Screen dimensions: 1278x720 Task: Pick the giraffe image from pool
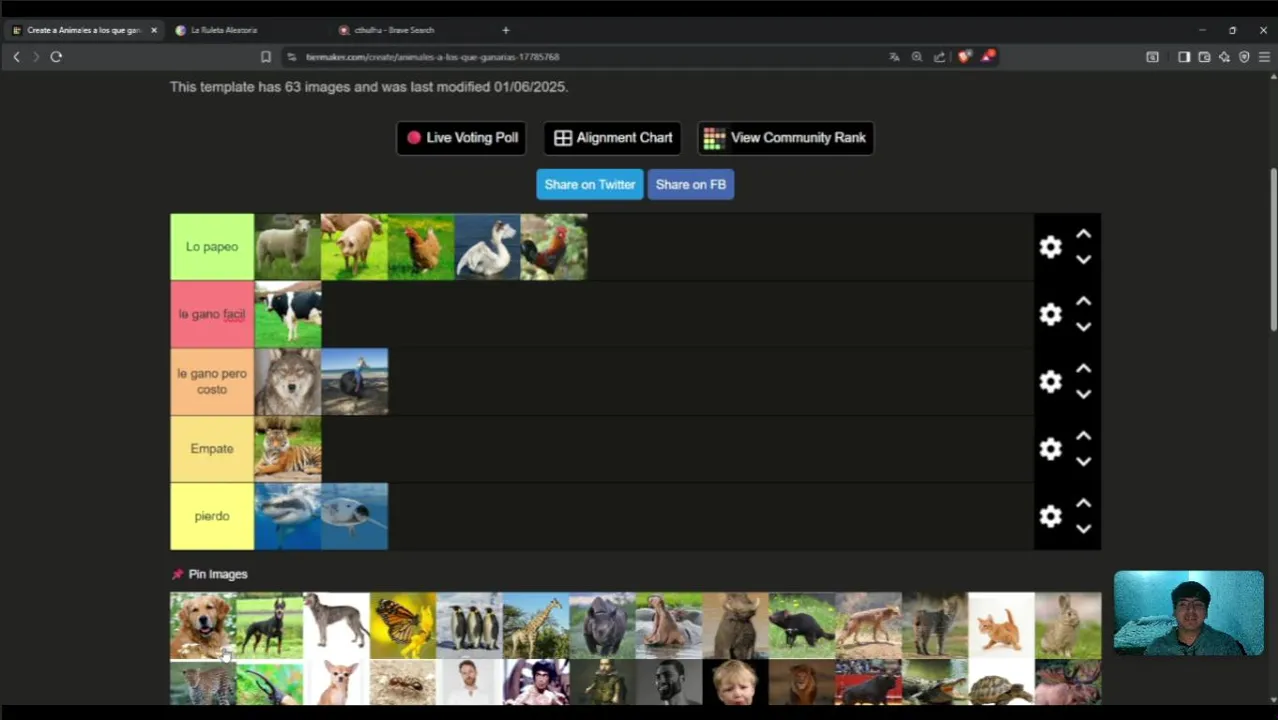pos(536,626)
